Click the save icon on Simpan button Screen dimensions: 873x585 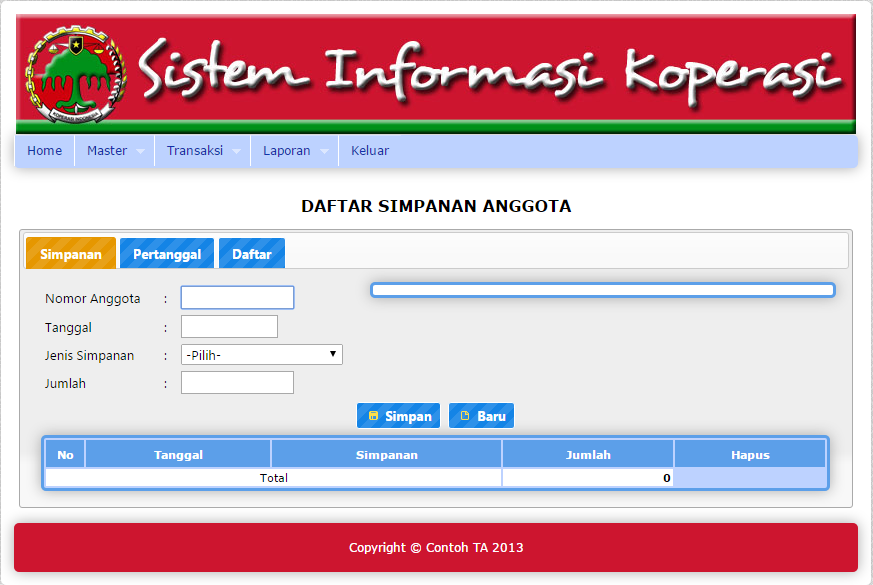[373, 416]
